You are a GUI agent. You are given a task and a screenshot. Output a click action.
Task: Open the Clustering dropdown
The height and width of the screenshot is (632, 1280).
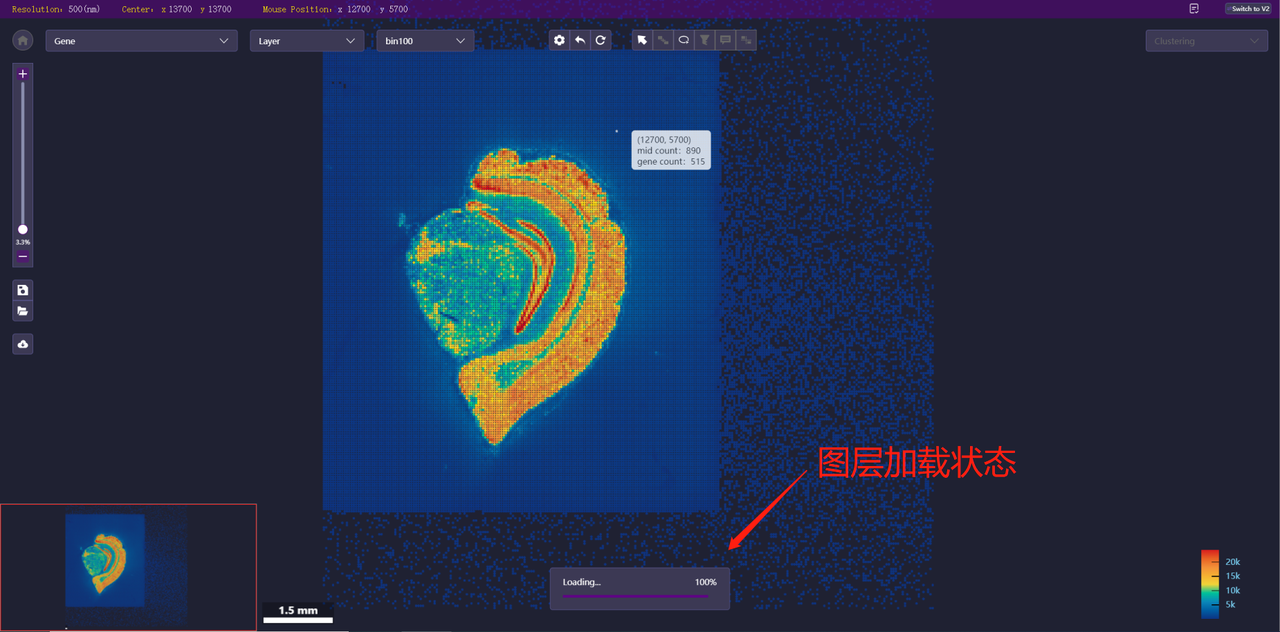(1206, 41)
